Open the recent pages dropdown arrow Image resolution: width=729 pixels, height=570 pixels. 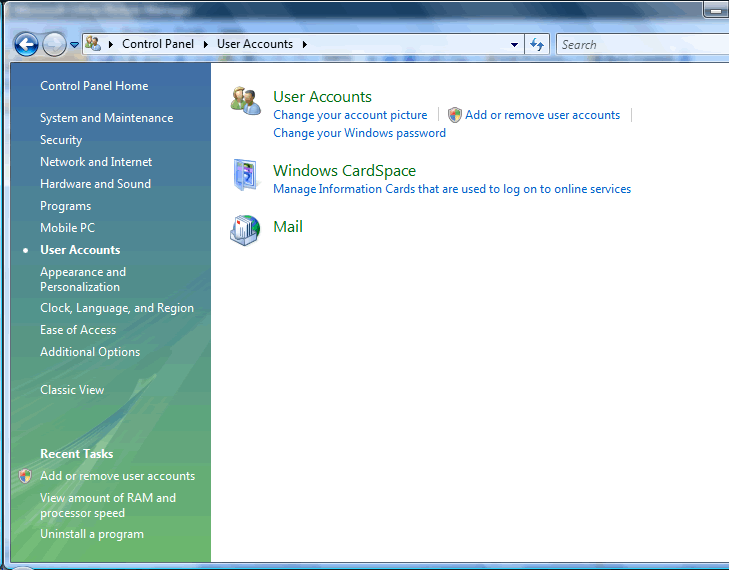(74, 45)
